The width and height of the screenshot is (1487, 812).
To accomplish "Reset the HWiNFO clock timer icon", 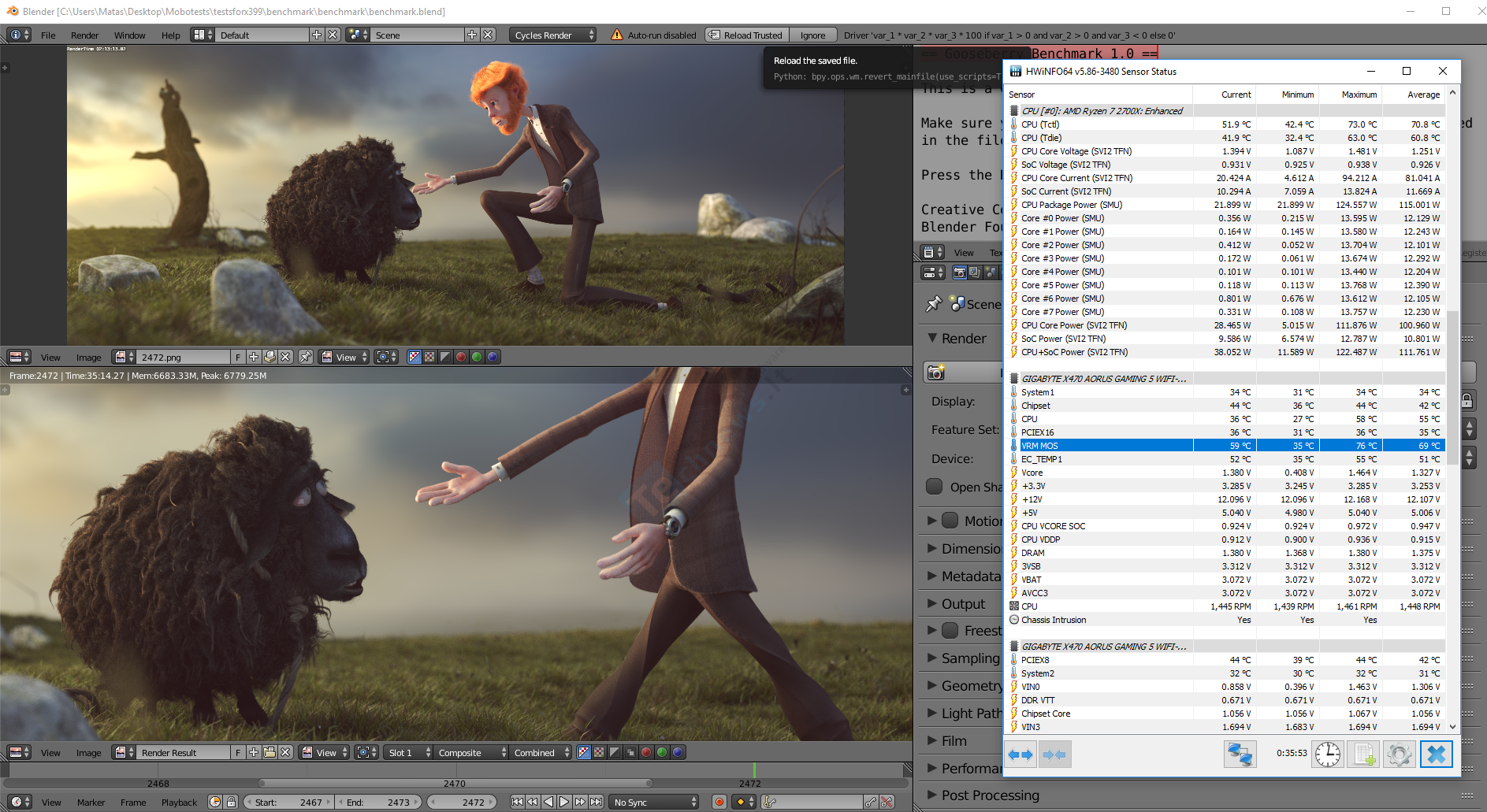I will [1328, 755].
